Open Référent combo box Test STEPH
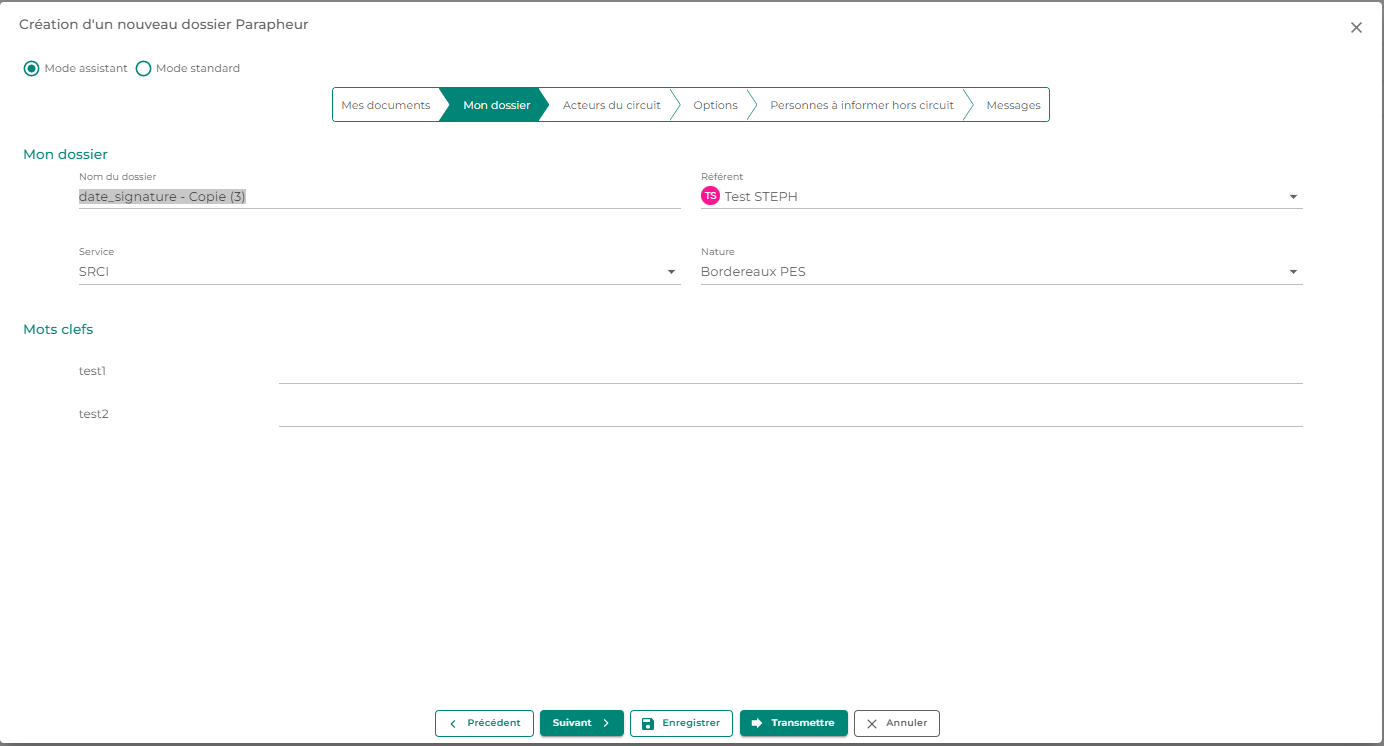 (x=1002, y=197)
